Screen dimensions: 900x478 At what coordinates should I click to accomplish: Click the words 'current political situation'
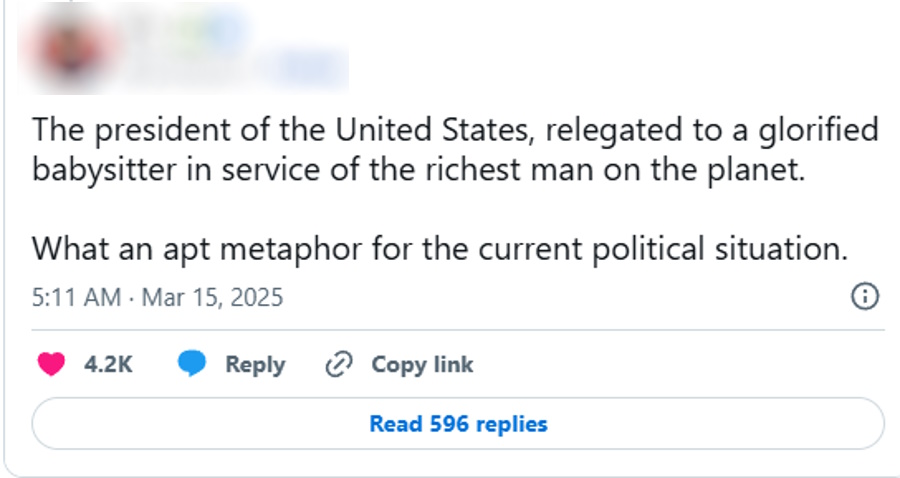663,249
